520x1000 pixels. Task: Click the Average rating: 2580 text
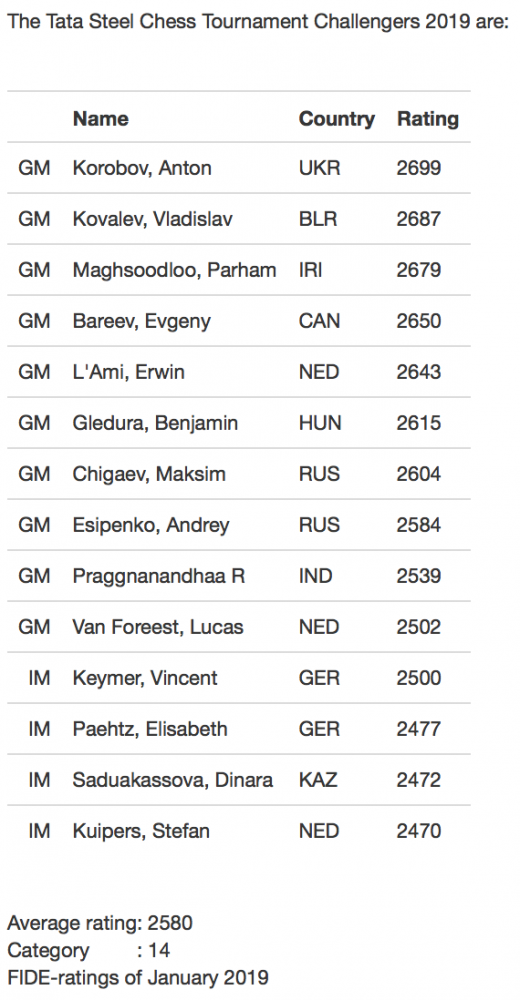(x=100, y=923)
